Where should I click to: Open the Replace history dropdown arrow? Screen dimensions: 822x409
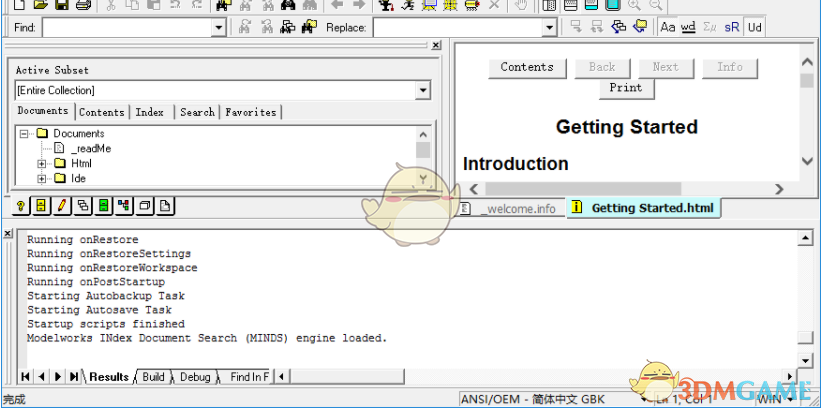click(x=549, y=28)
